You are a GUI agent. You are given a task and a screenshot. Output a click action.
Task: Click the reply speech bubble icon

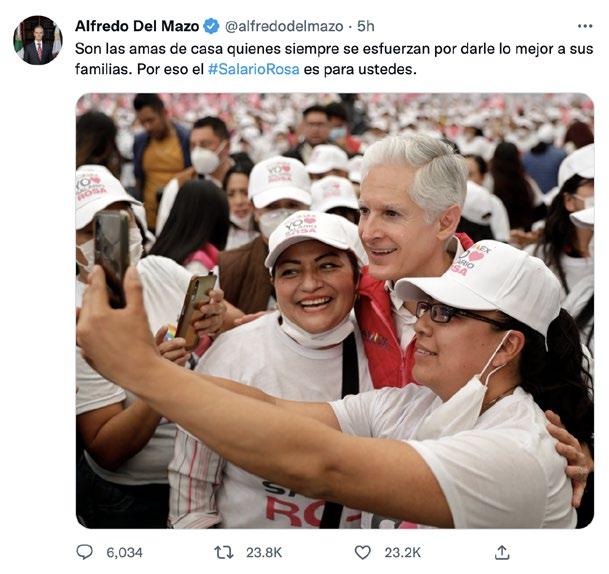(x=84, y=552)
